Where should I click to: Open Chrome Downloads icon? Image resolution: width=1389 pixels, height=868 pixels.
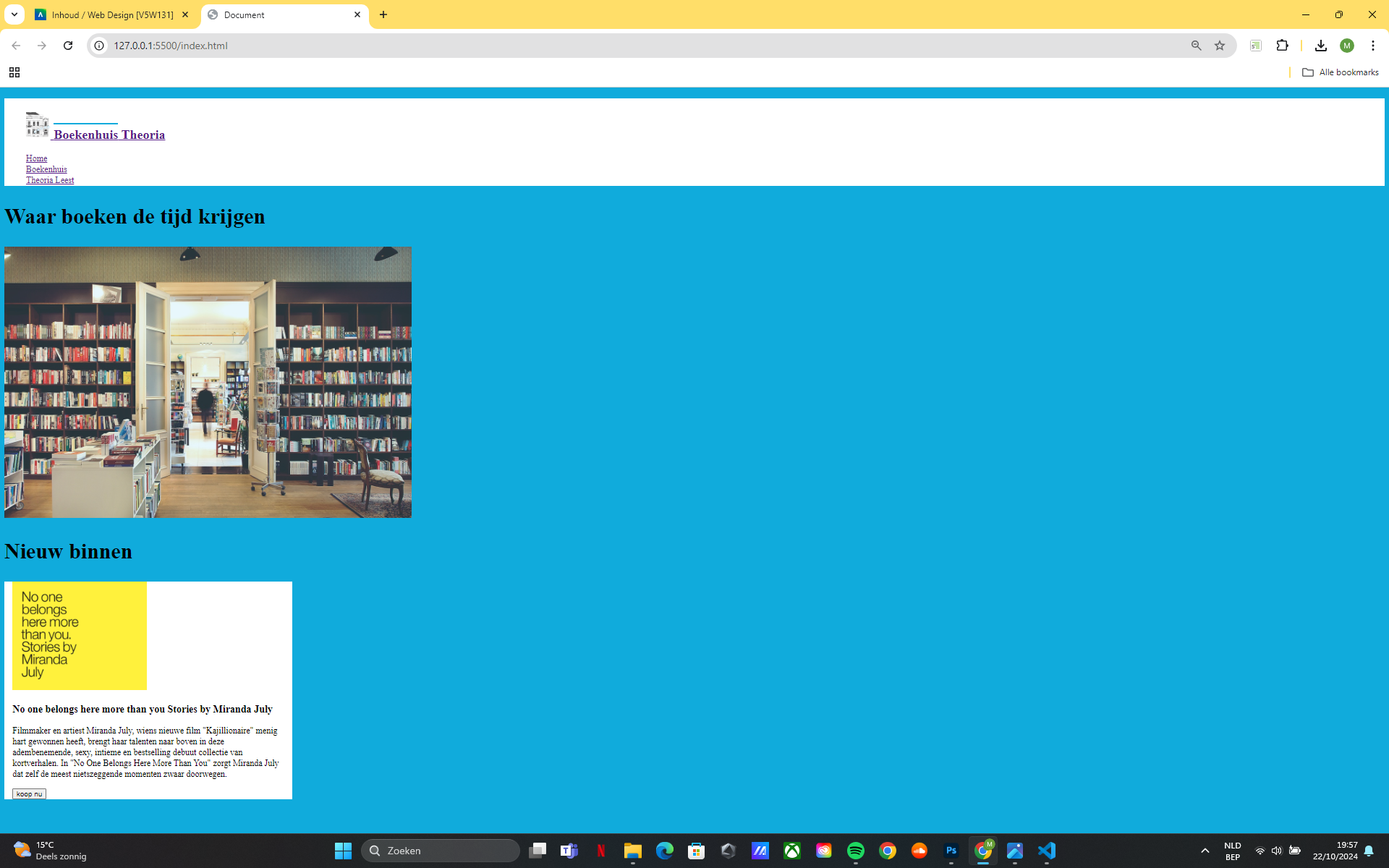coord(1320,46)
